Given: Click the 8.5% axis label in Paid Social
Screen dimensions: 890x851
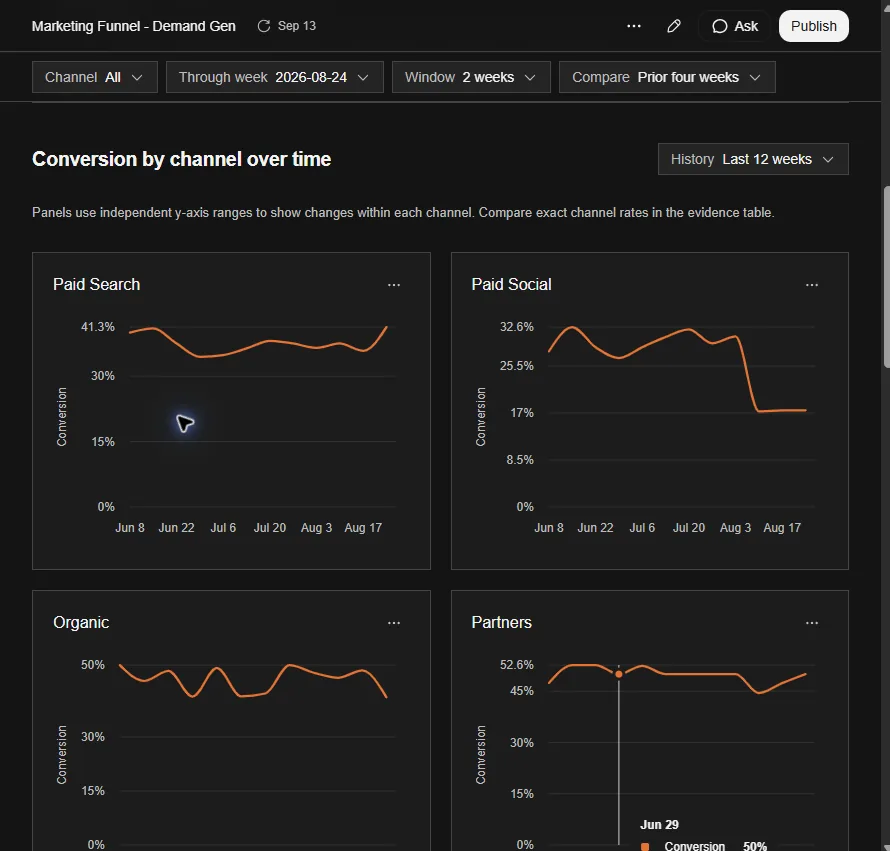Looking at the screenshot, I should [520, 460].
